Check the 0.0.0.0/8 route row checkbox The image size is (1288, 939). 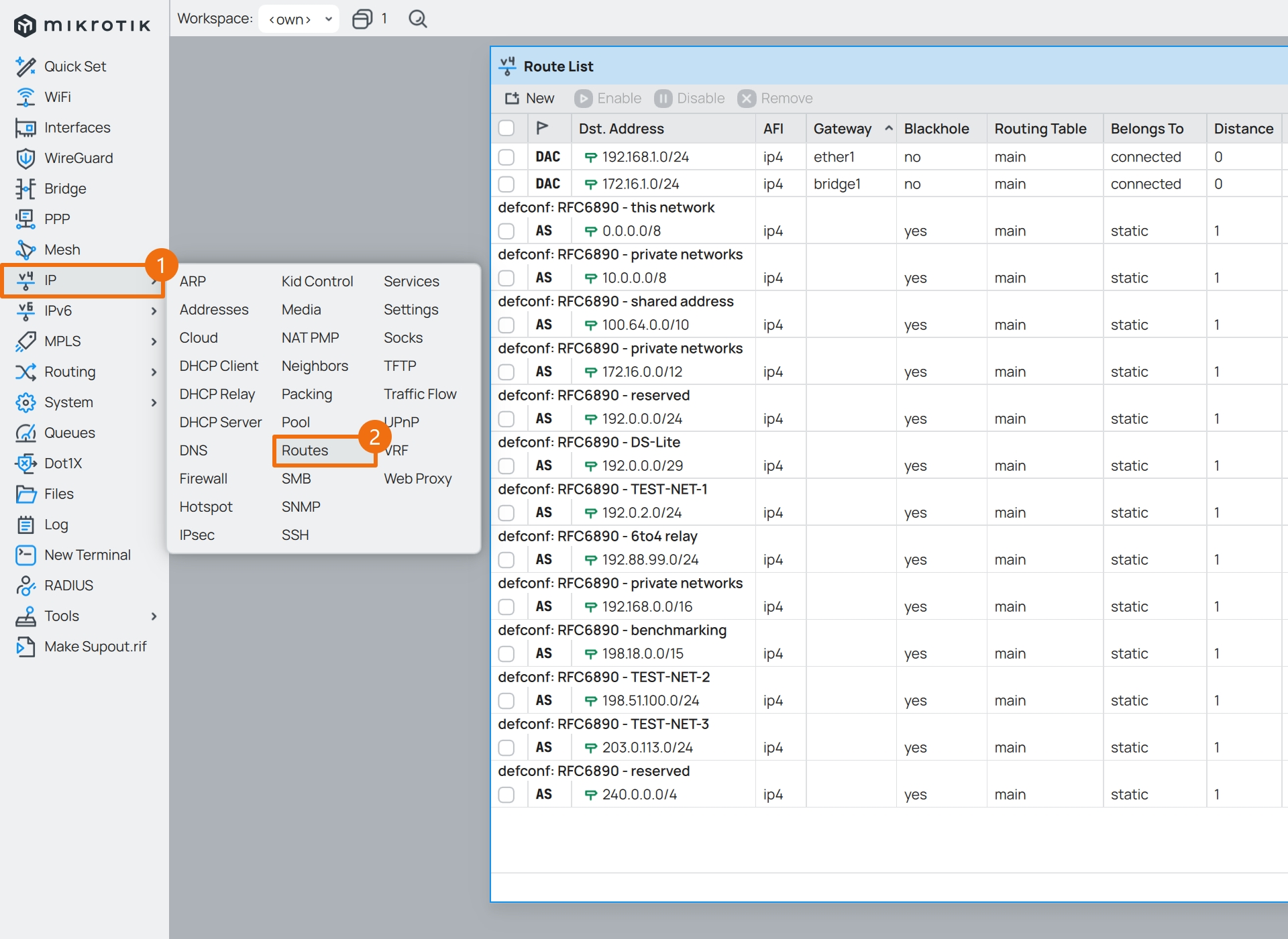point(506,231)
